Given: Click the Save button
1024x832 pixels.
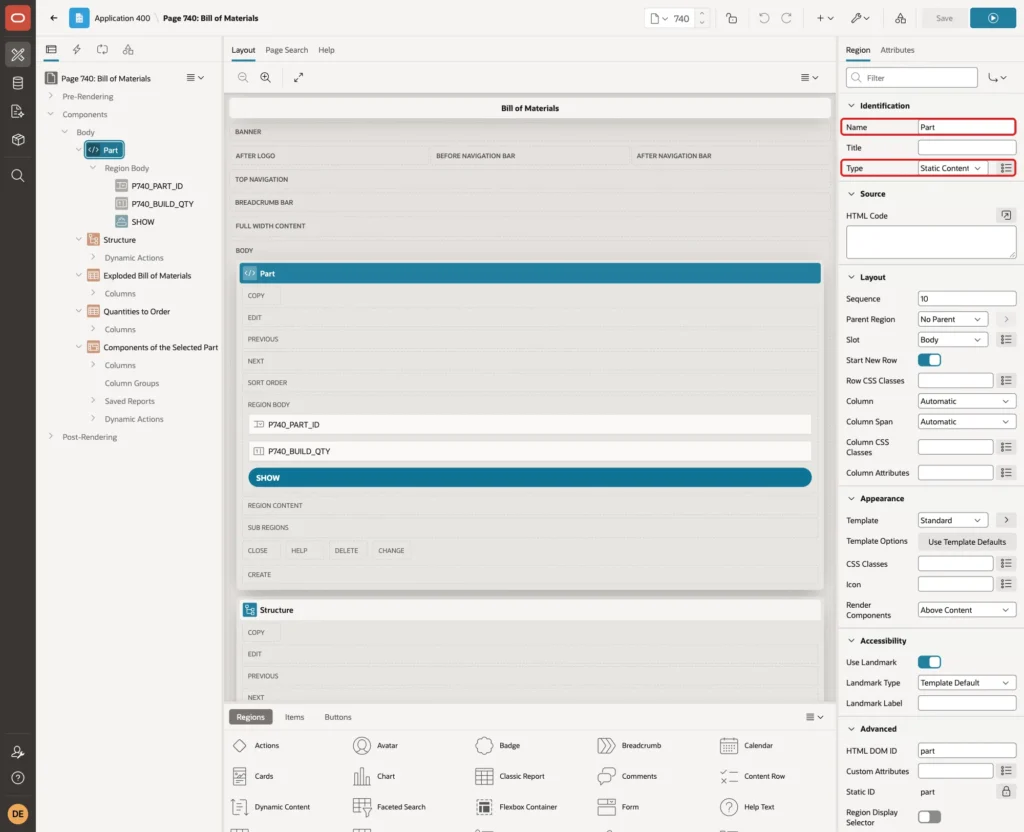Looking at the screenshot, I should click(x=944, y=18).
